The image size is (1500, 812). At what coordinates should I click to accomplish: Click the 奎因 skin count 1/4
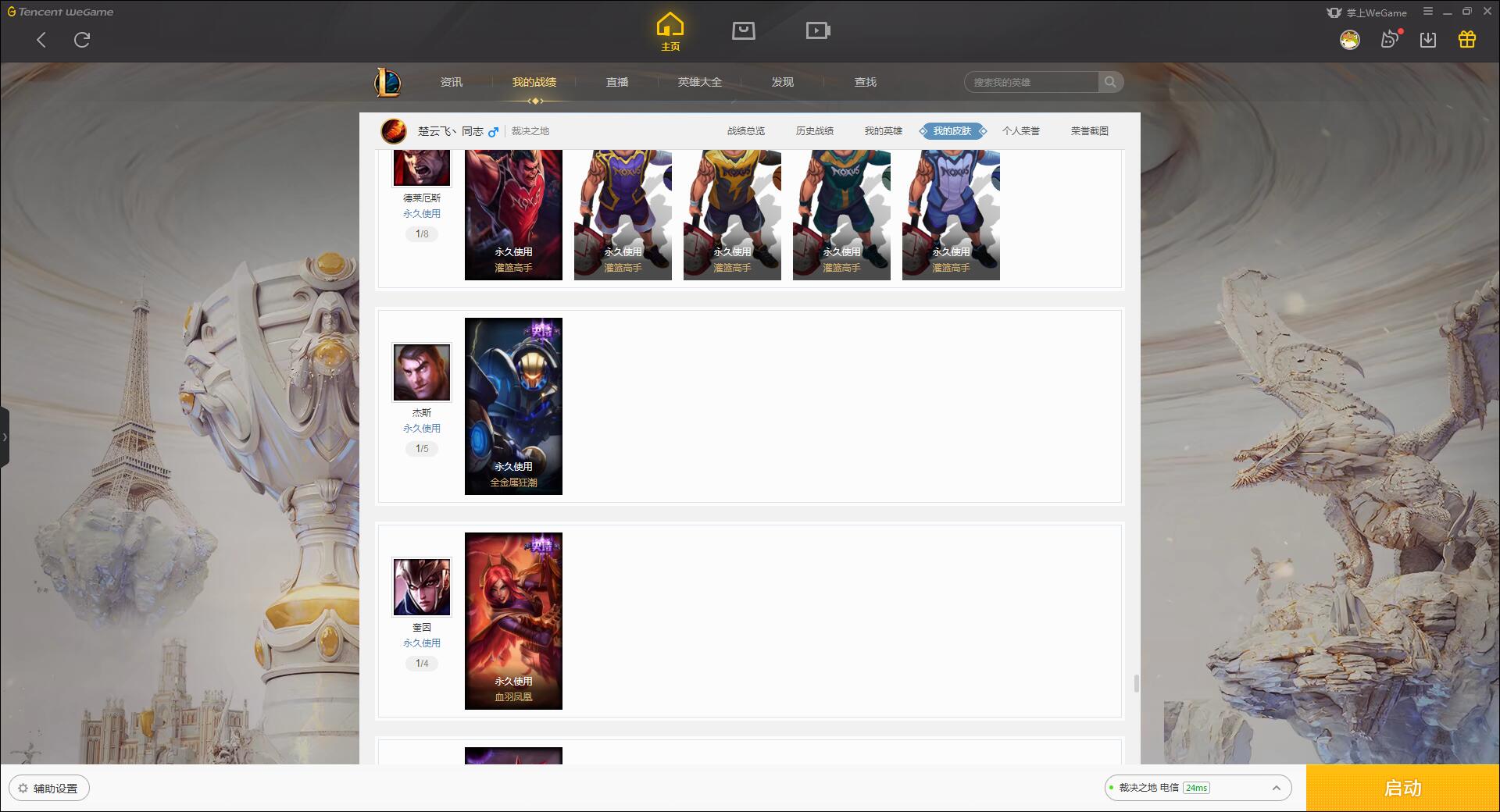pos(422,664)
